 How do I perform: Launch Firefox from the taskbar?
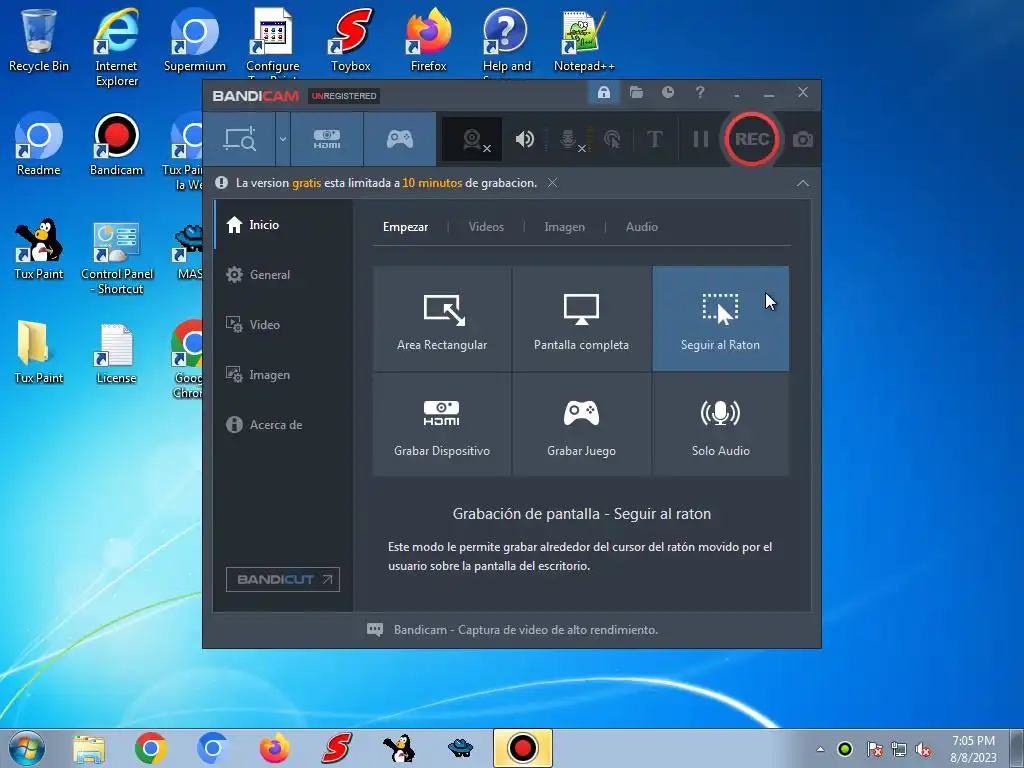click(x=274, y=748)
